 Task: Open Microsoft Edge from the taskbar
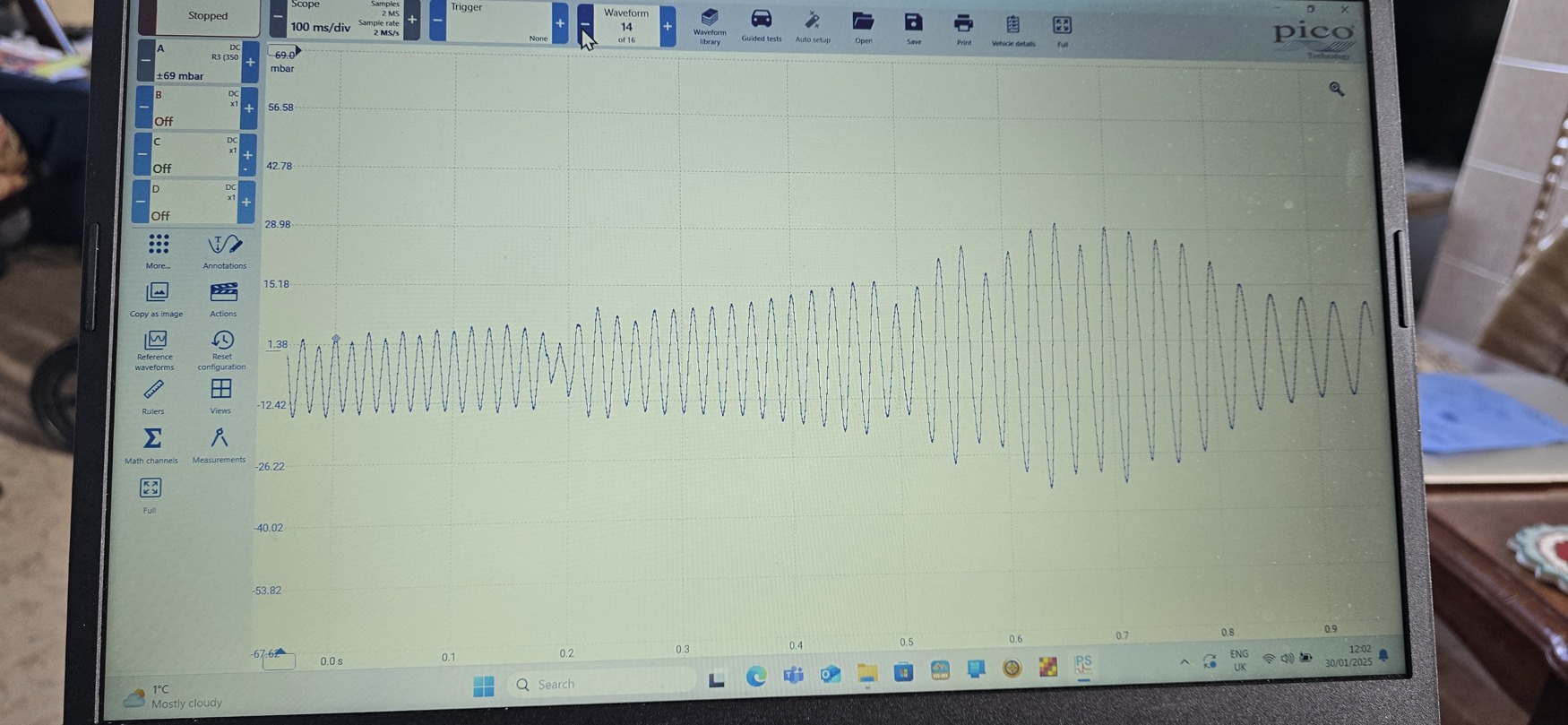click(x=756, y=677)
